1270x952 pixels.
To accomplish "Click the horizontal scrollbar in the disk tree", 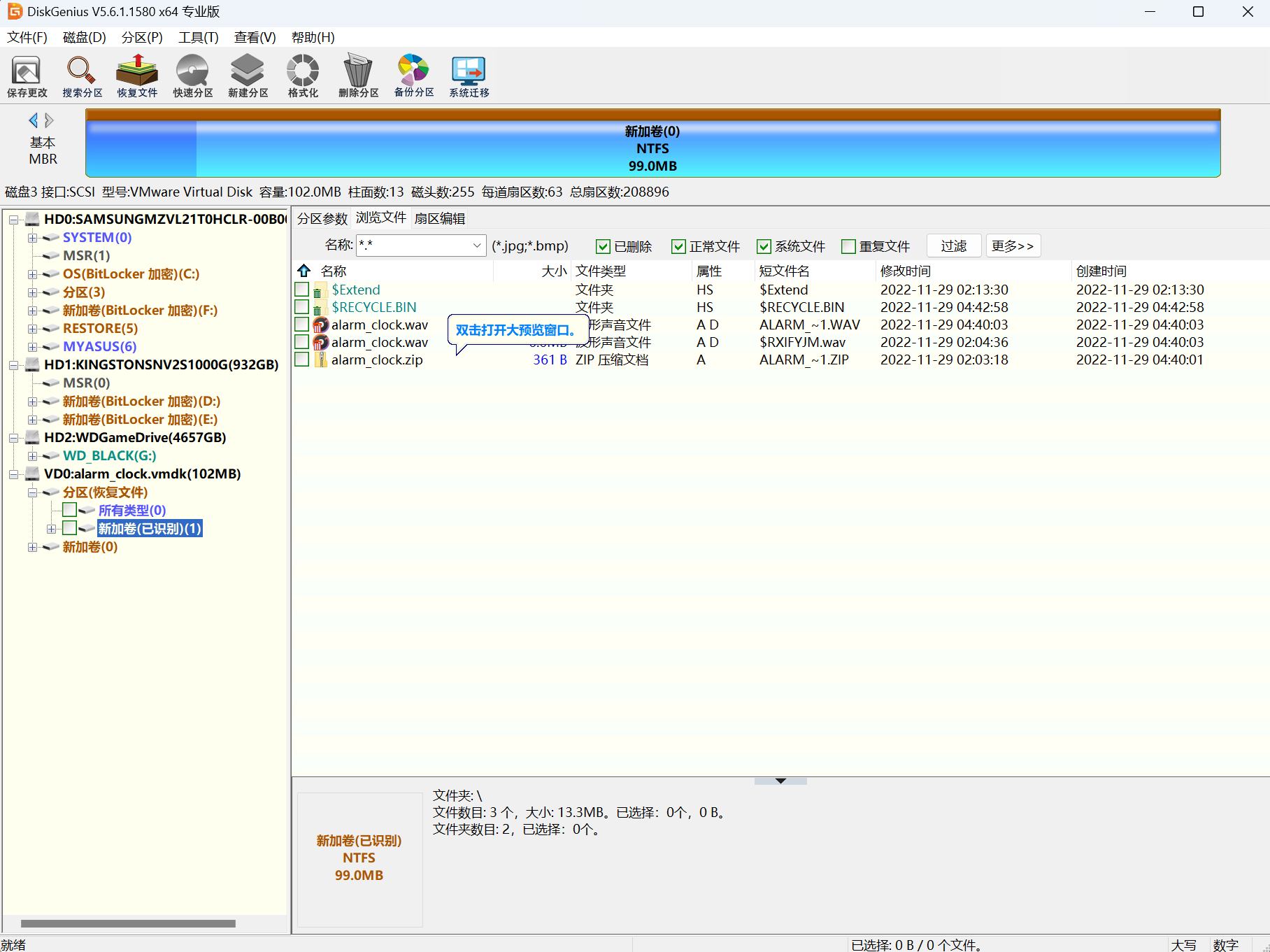I will pos(129,923).
